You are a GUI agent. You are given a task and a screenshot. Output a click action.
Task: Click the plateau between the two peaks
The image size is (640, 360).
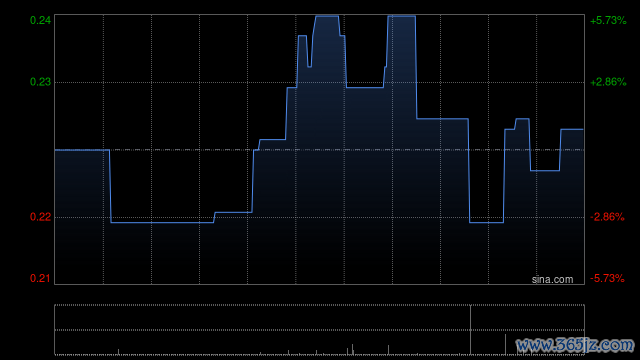[x=365, y=87]
